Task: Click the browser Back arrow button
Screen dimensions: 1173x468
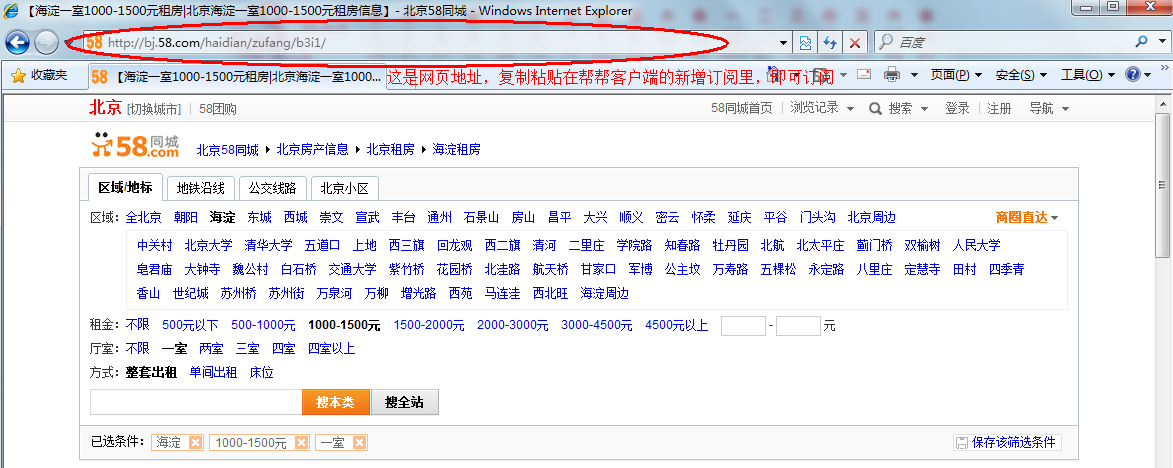Action: pyautogui.click(x=17, y=42)
